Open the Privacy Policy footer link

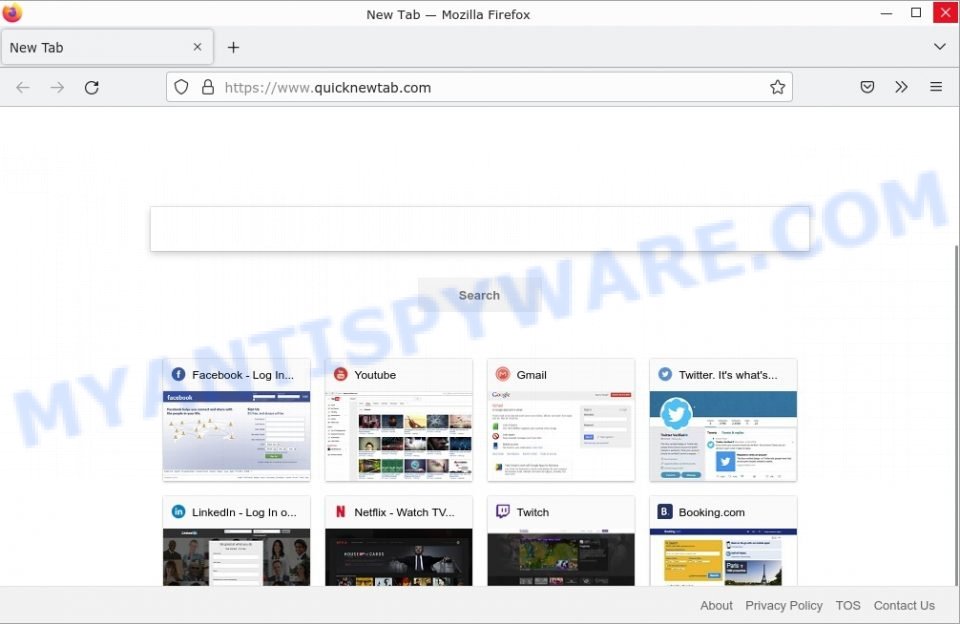(x=784, y=605)
